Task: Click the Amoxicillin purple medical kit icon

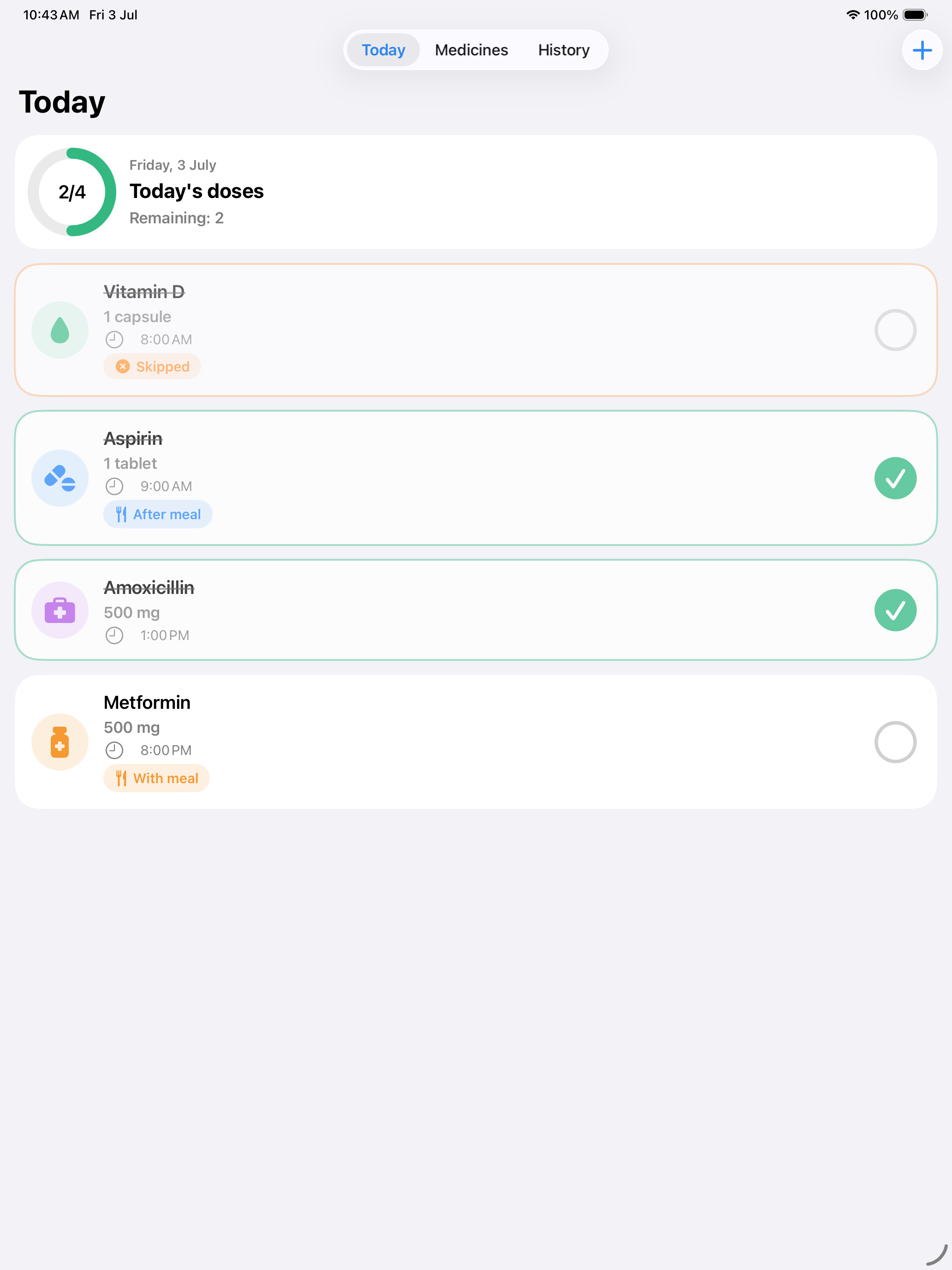Action: pyautogui.click(x=59, y=610)
